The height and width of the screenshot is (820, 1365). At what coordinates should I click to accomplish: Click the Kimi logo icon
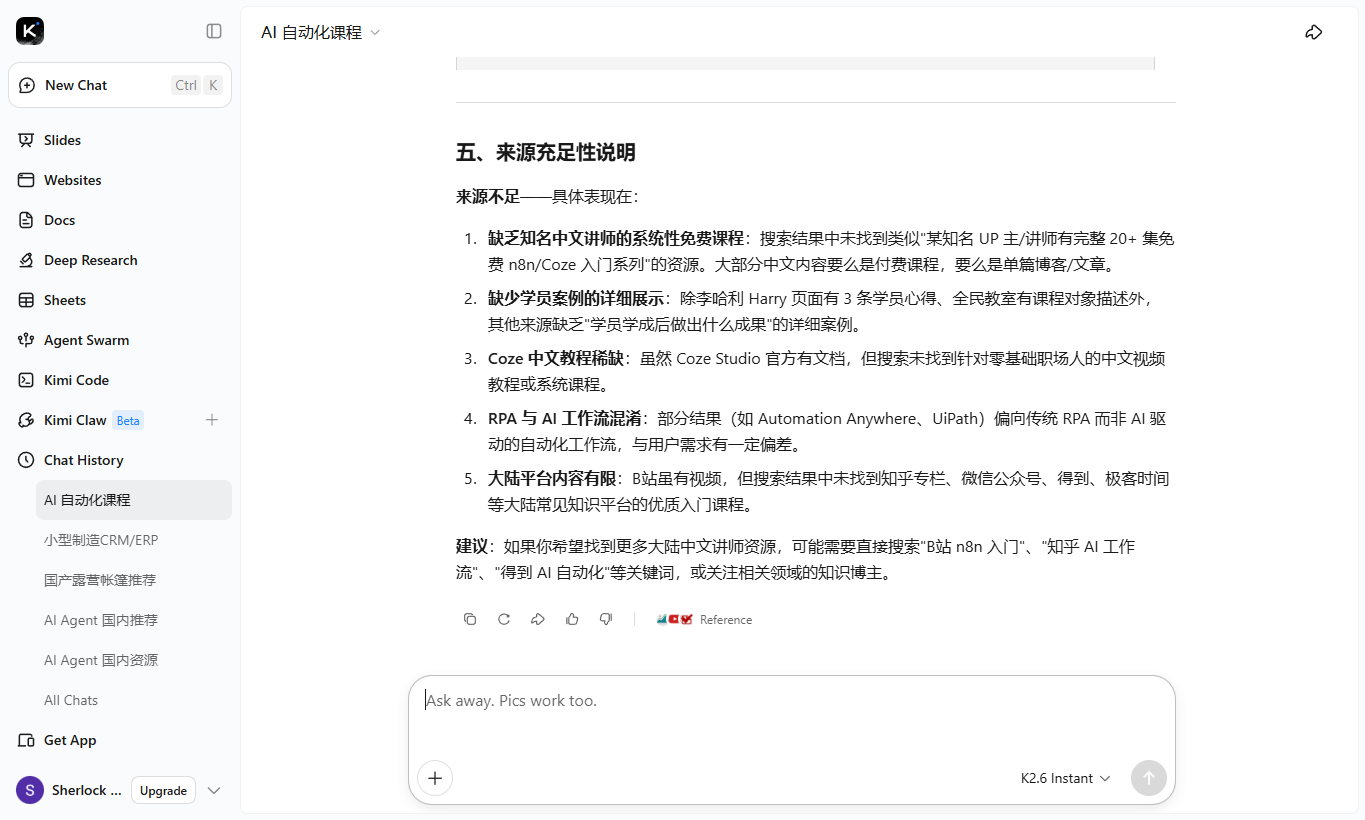point(30,31)
